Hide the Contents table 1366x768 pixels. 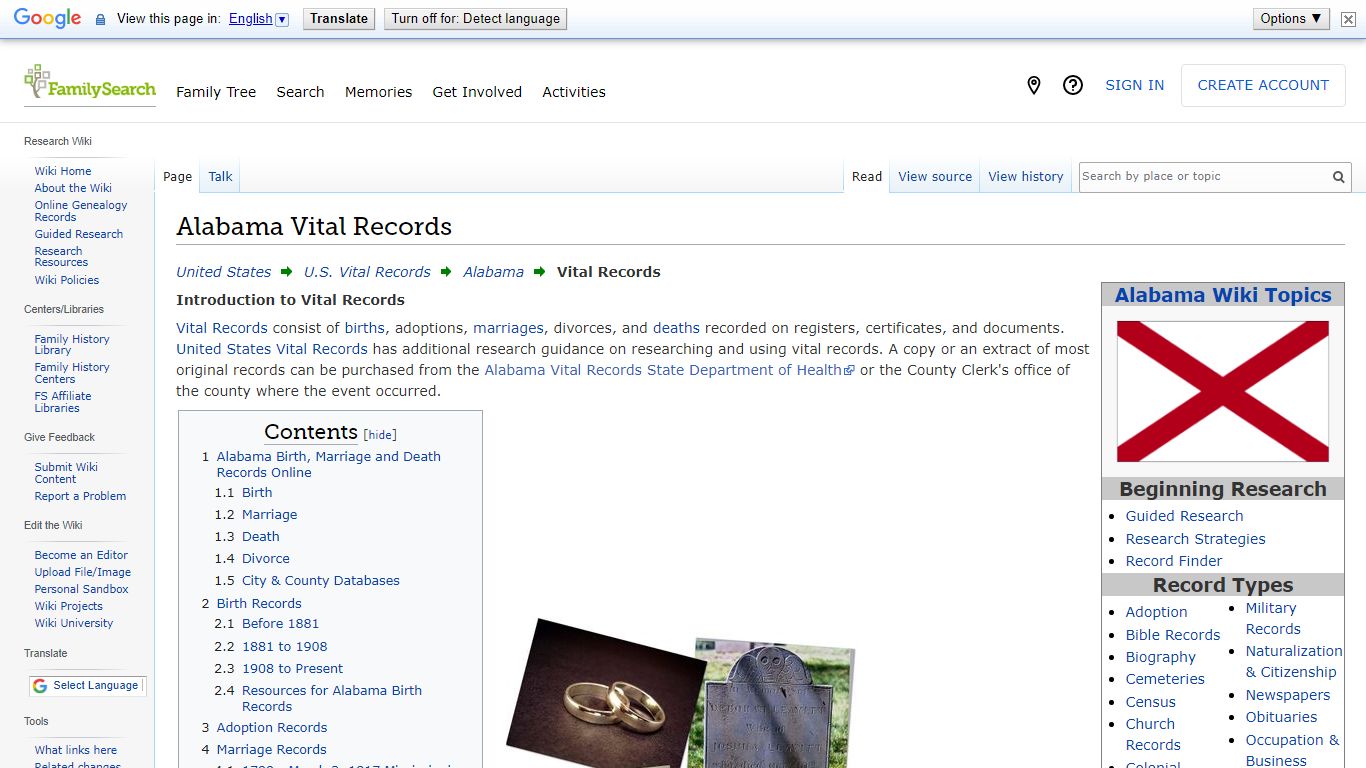coord(380,435)
